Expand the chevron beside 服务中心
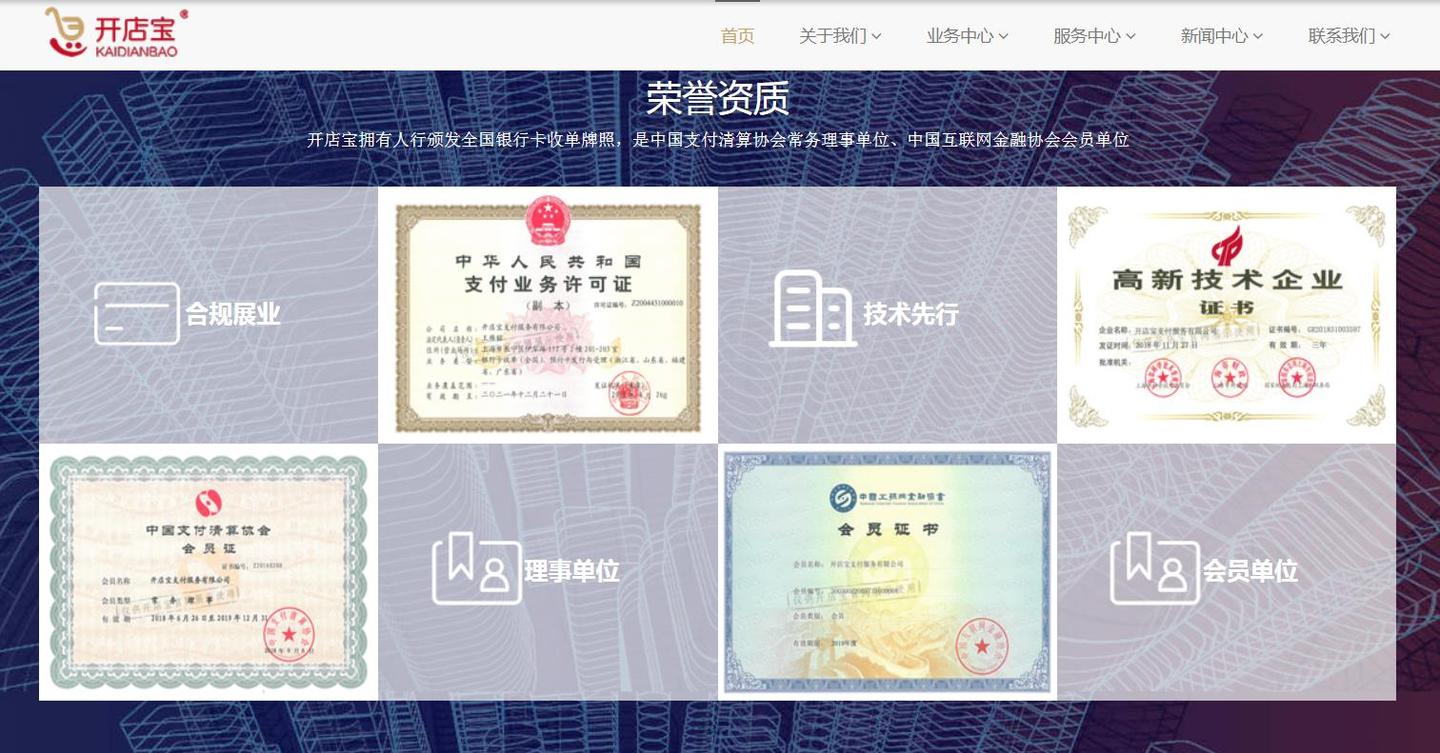 click(x=1131, y=37)
